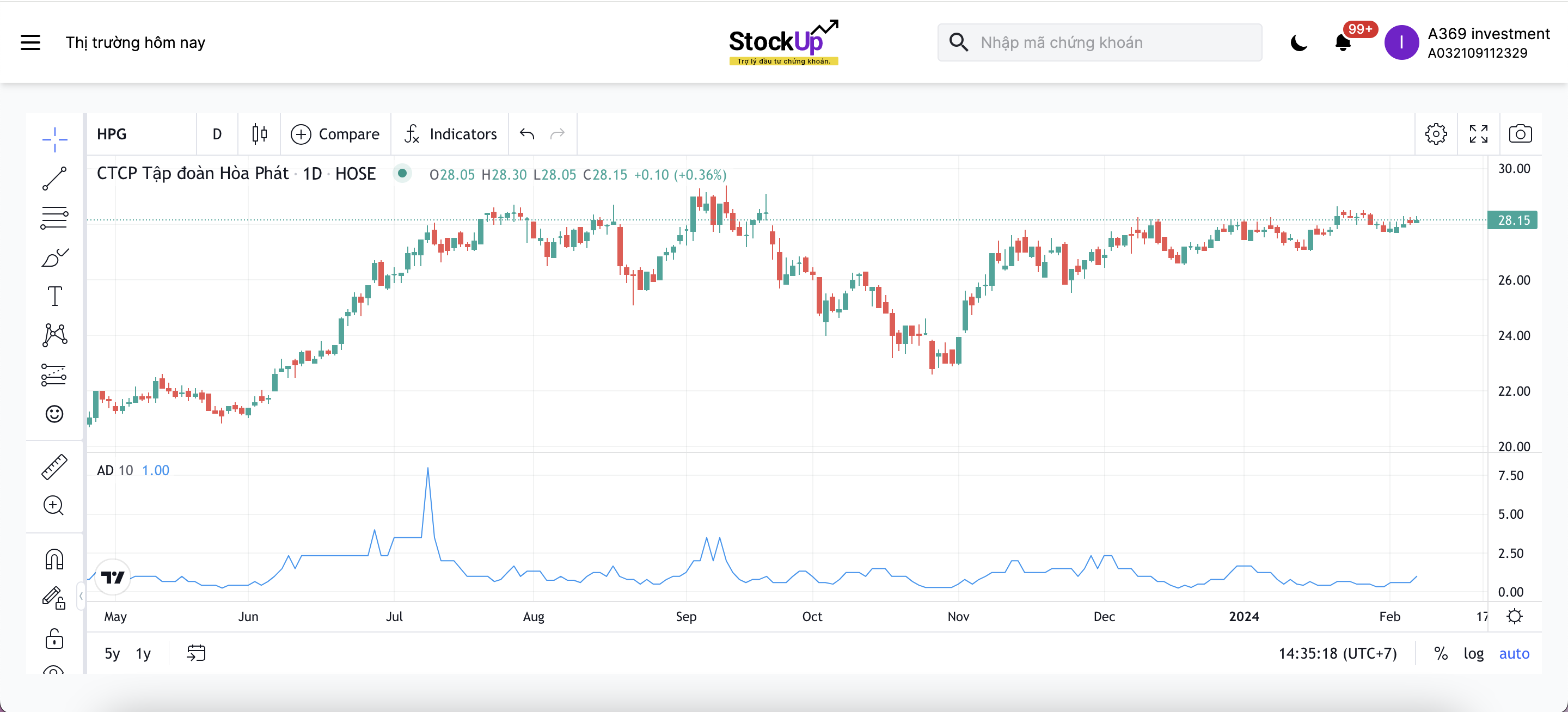Open chart settings gear
This screenshot has width=1568, height=712.
pyautogui.click(x=1436, y=134)
